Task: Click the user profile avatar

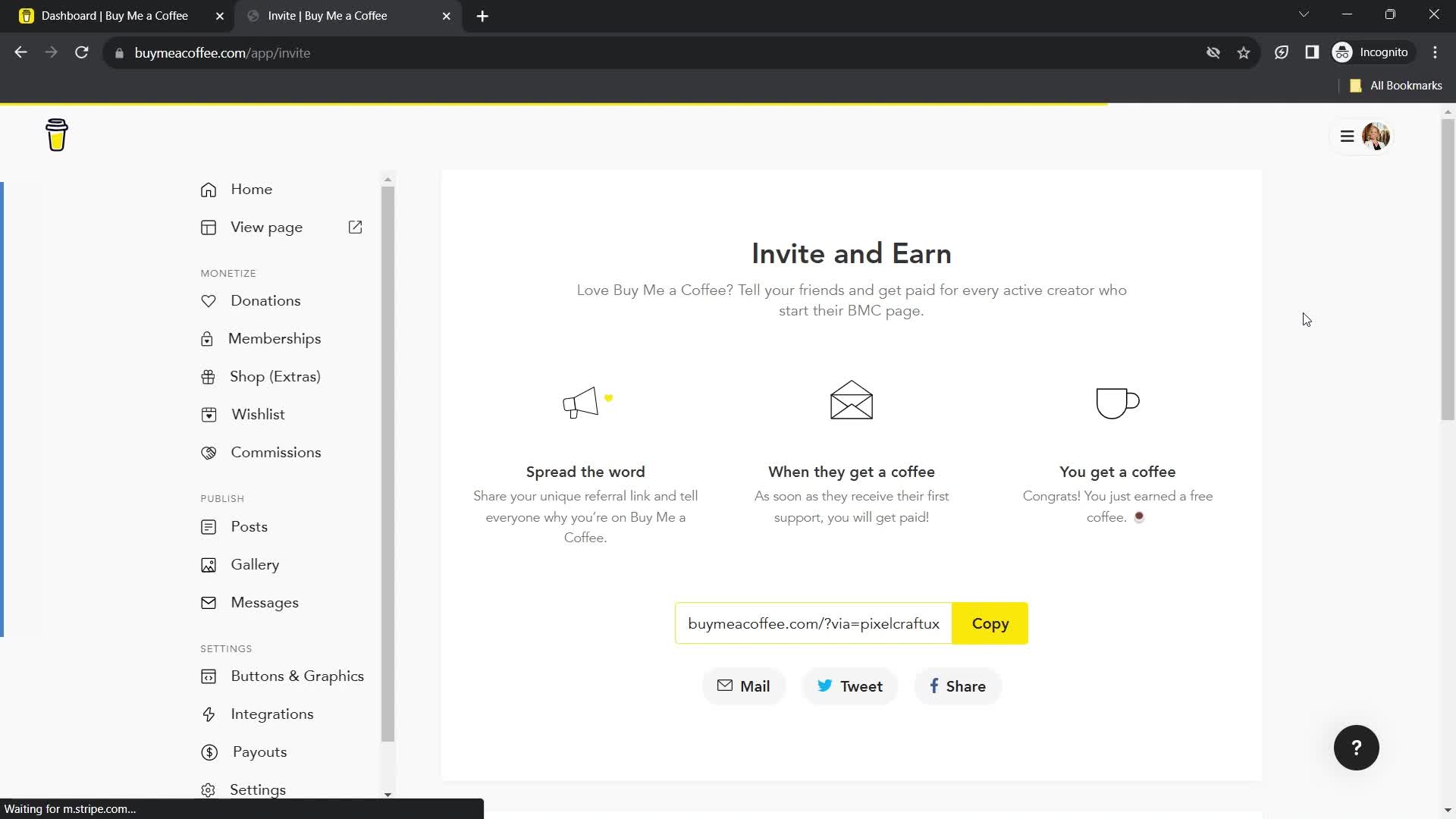Action: [x=1376, y=136]
